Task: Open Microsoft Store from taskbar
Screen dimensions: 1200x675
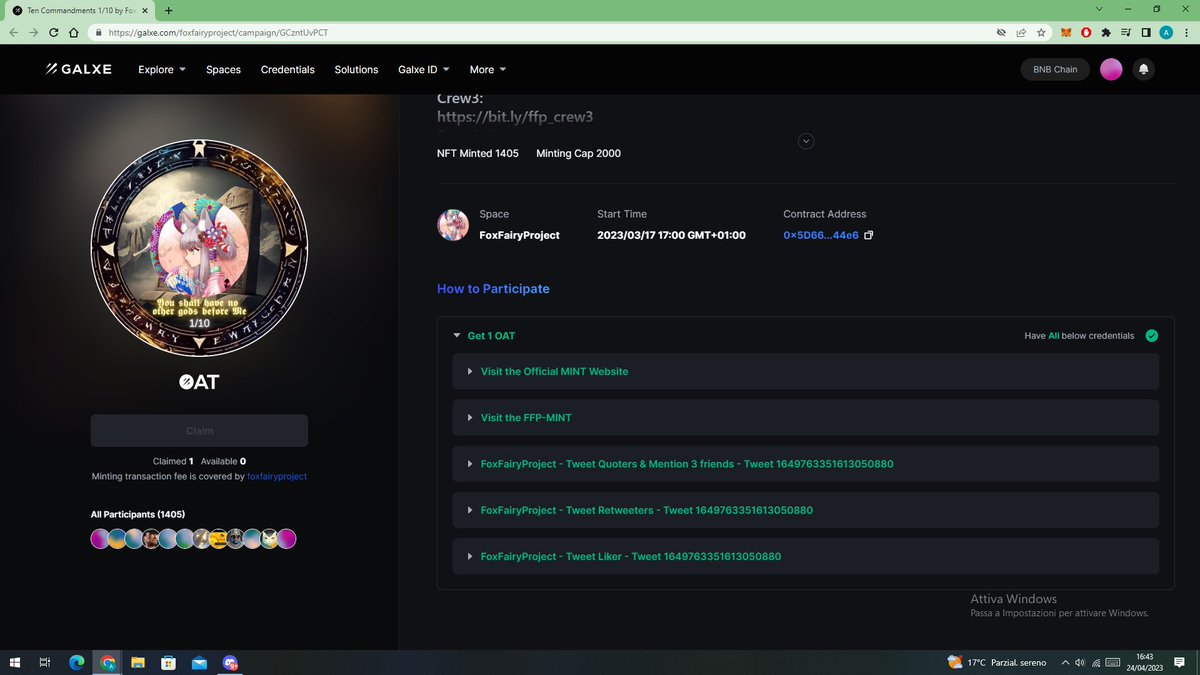Action: coord(169,662)
